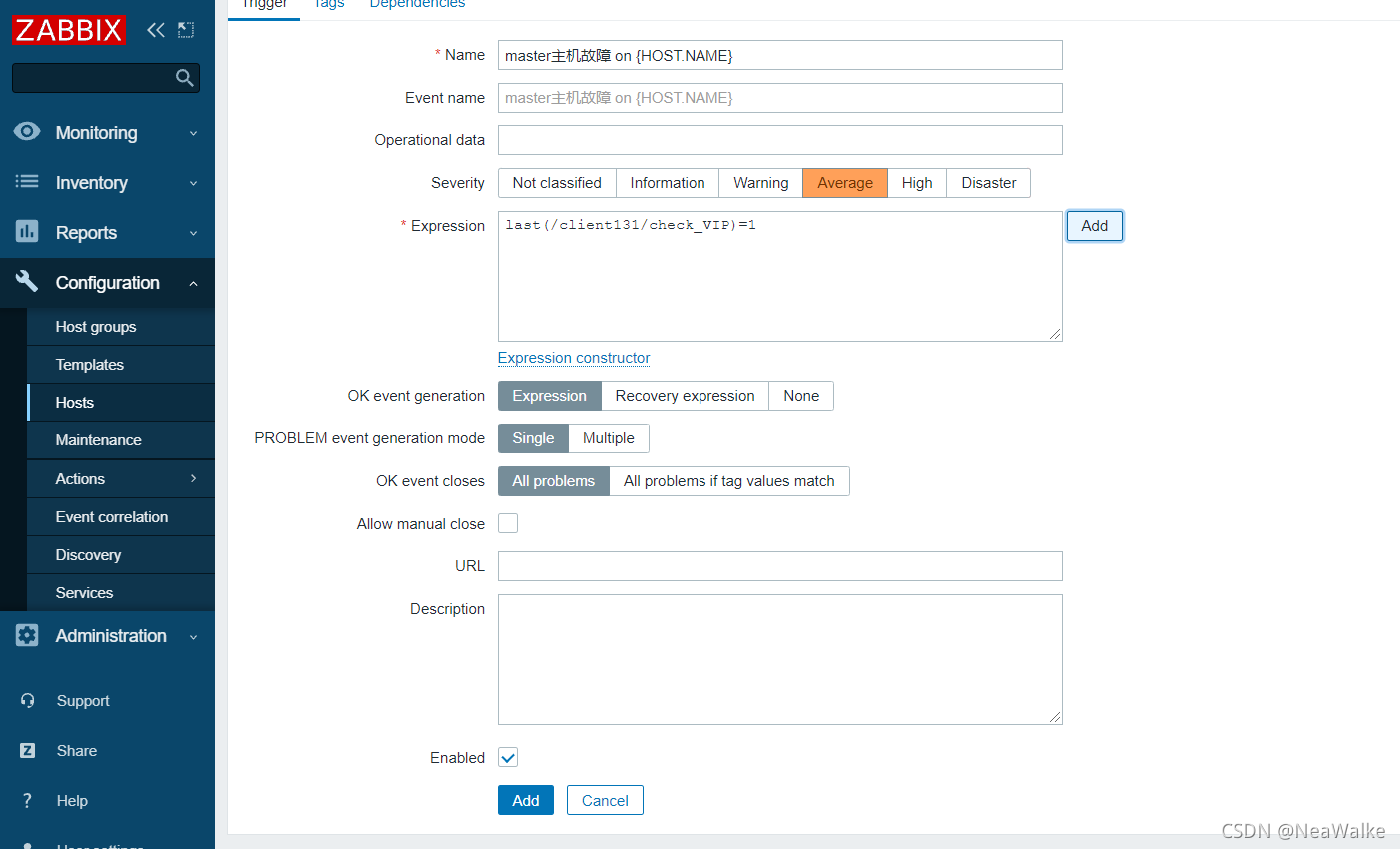
Task: Click into the Expression text area
Action: point(780,276)
